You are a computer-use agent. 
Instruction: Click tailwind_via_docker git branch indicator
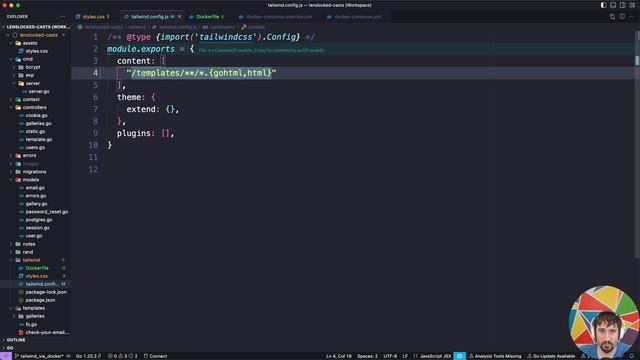(39, 356)
